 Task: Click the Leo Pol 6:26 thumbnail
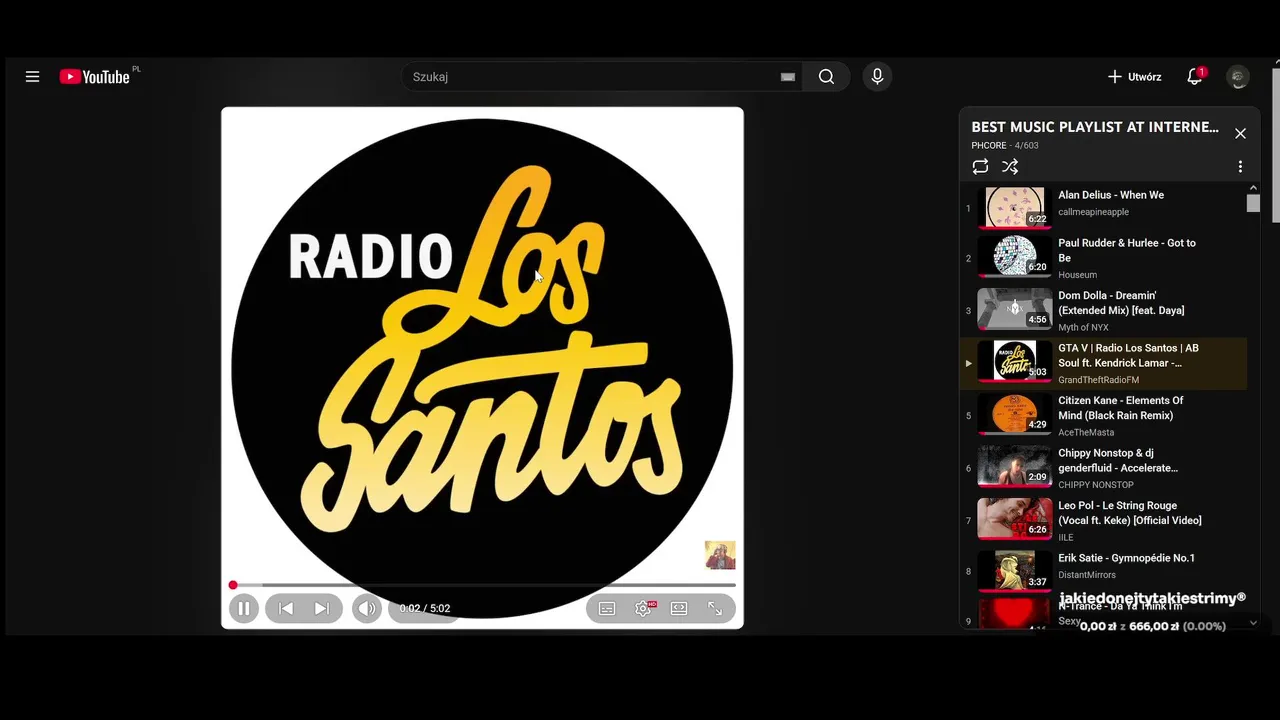click(1014, 519)
